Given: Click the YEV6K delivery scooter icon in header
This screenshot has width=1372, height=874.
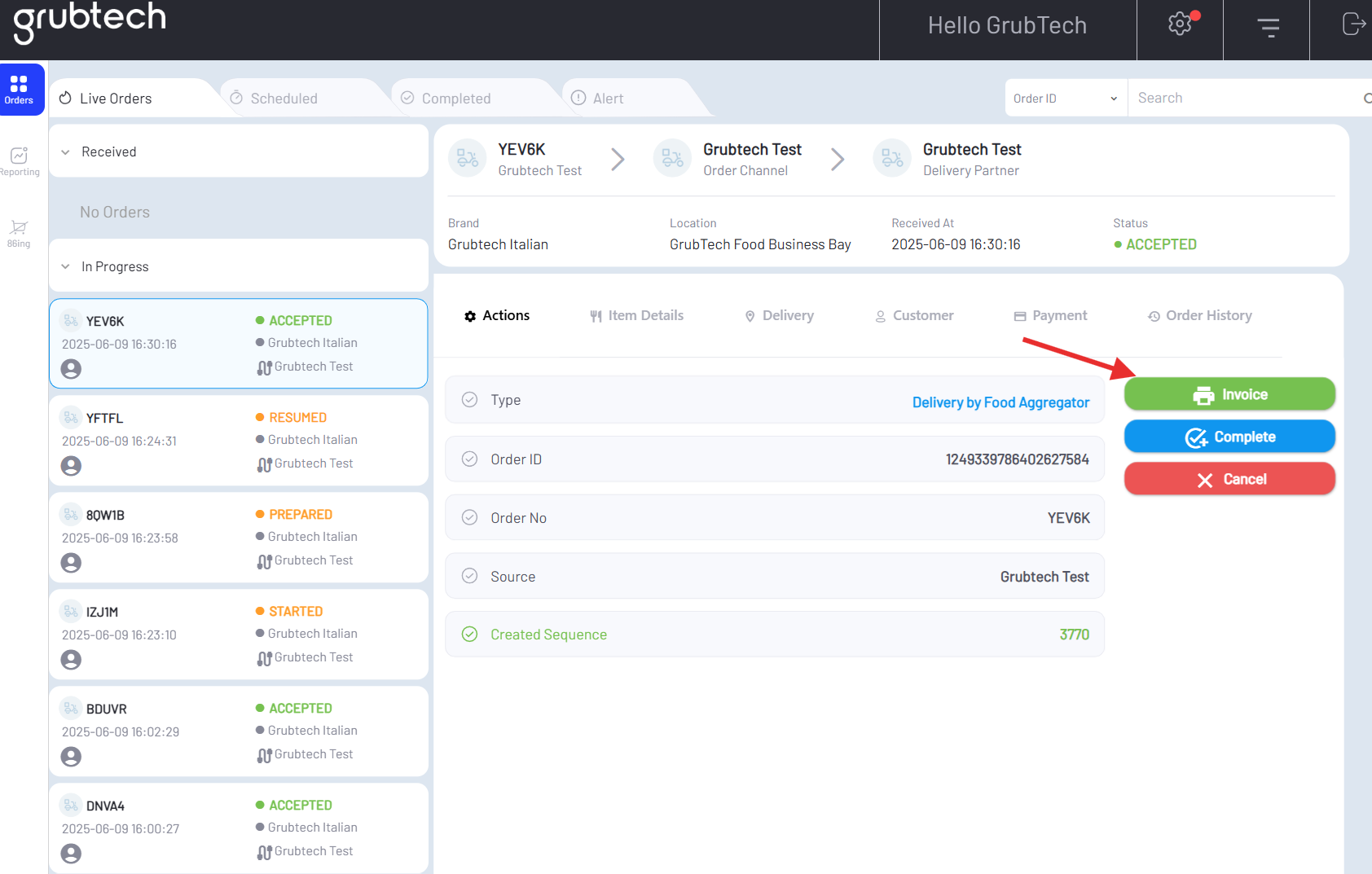Looking at the screenshot, I should click(x=468, y=158).
